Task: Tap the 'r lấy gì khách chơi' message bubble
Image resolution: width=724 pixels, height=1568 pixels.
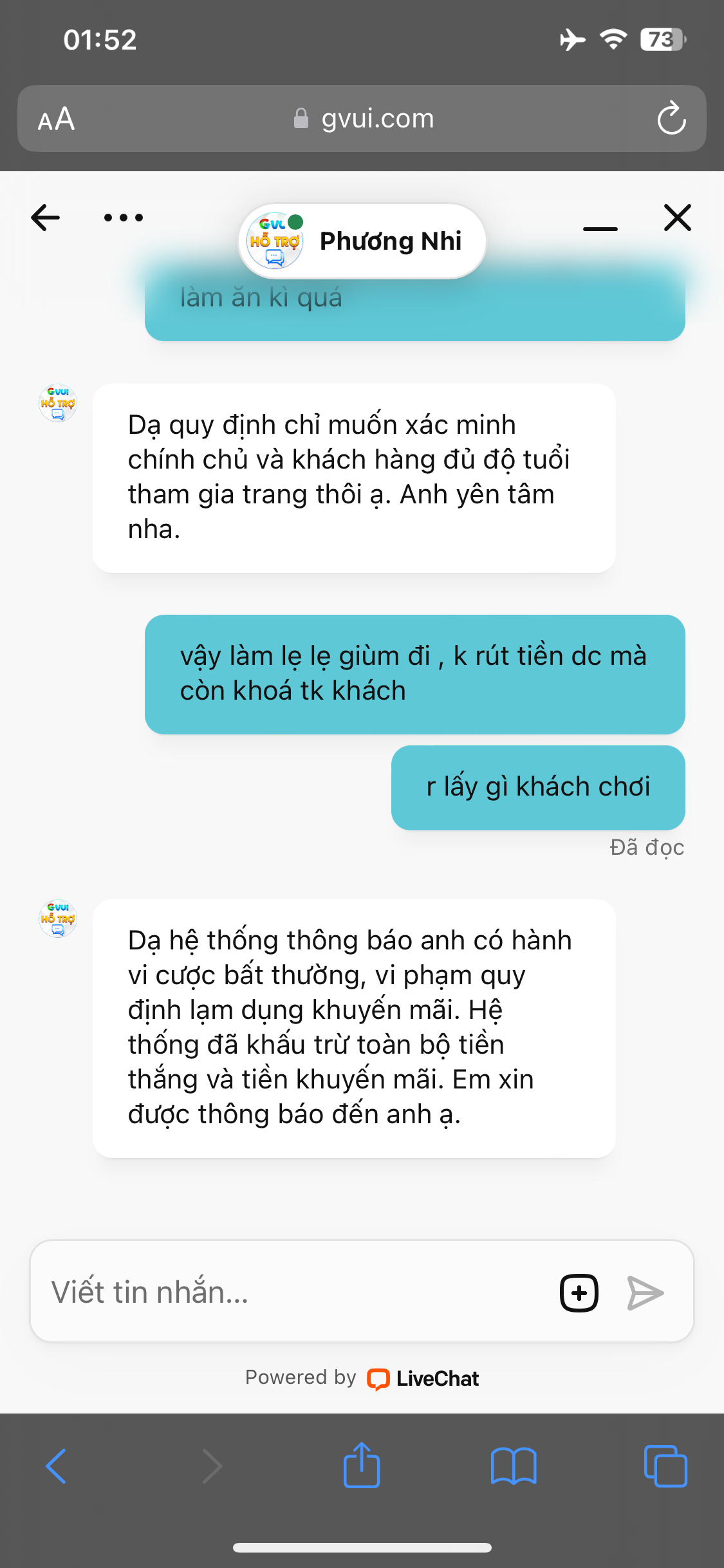Action: (x=538, y=787)
